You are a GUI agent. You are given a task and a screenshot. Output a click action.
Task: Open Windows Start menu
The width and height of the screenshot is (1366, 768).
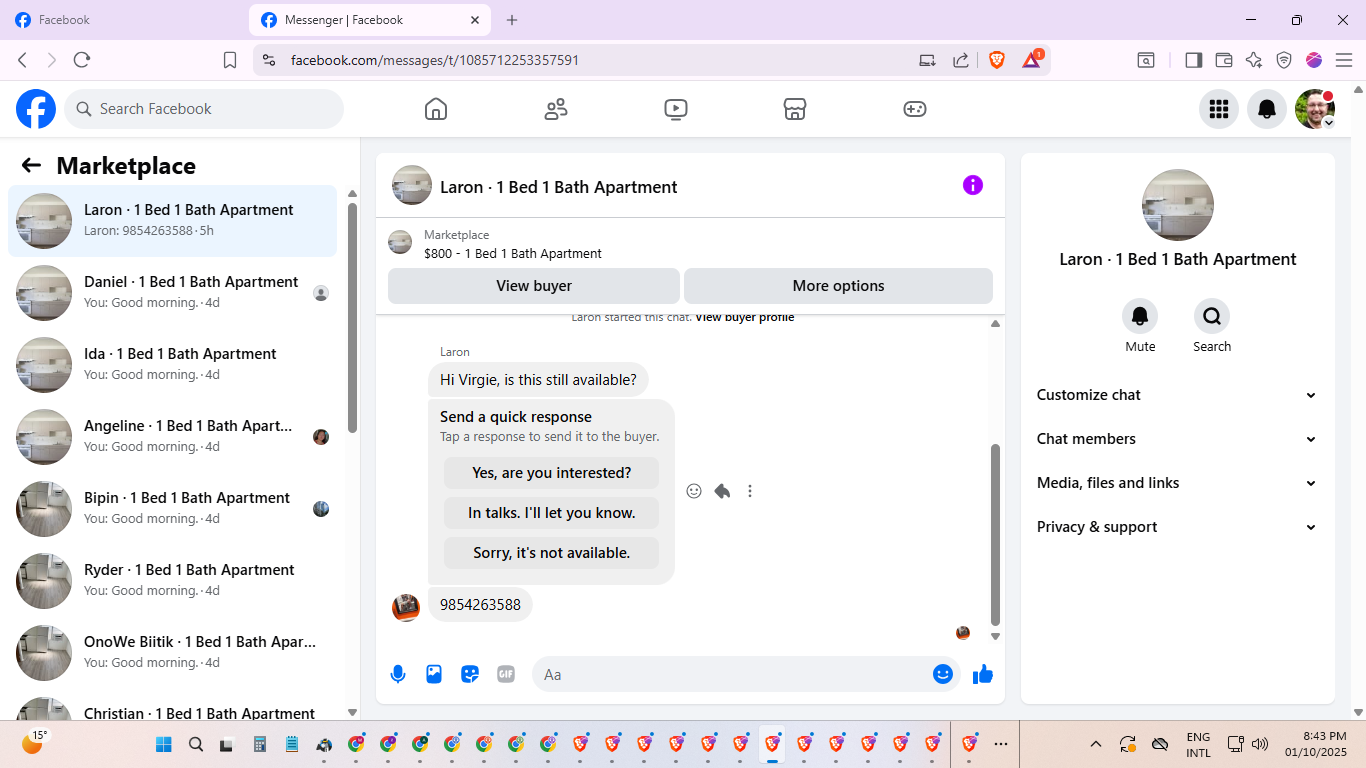pyautogui.click(x=164, y=744)
